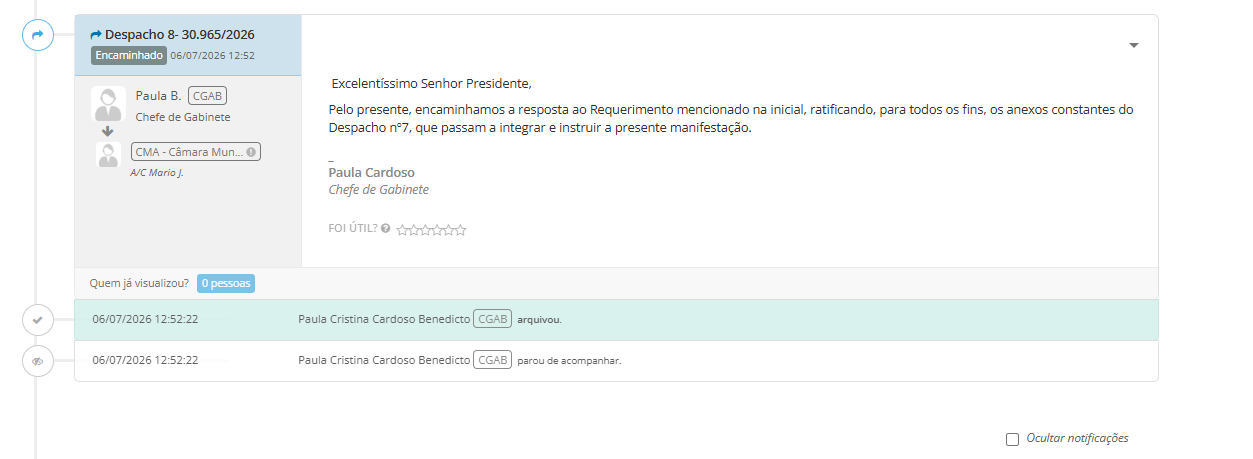The height and width of the screenshot is (459, 1253).
Task: Click the CGAB tag next to Paula B.
Action: (208, 96)
